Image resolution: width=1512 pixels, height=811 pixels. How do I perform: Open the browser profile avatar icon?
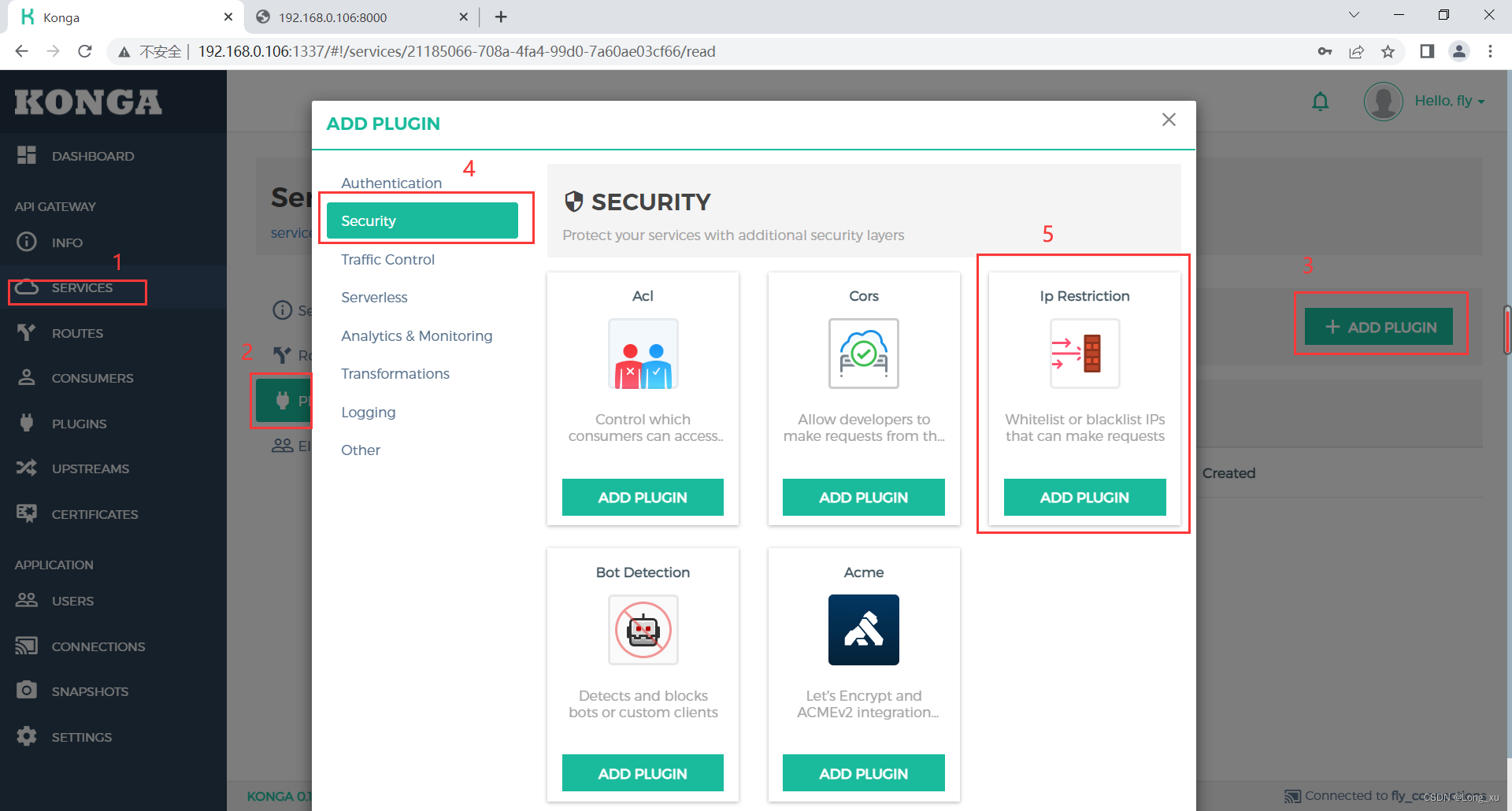pyautogui.click(x=1459, y=51)
